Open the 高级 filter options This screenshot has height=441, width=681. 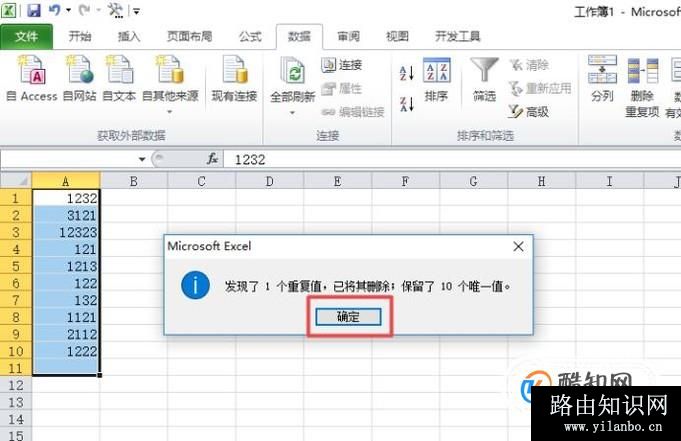[x=529, y=112]
